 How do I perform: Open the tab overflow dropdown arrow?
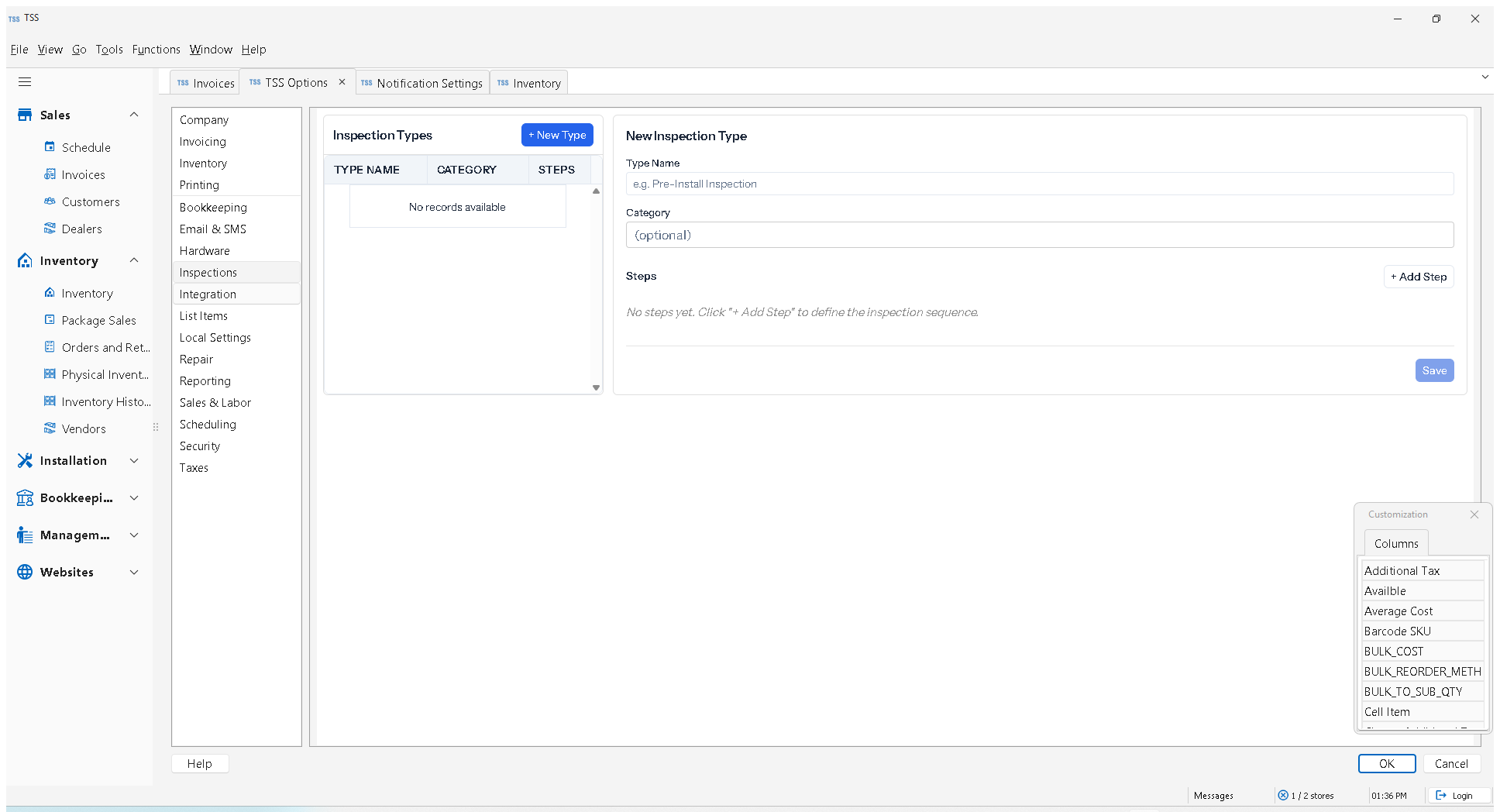click(1485, 77)
